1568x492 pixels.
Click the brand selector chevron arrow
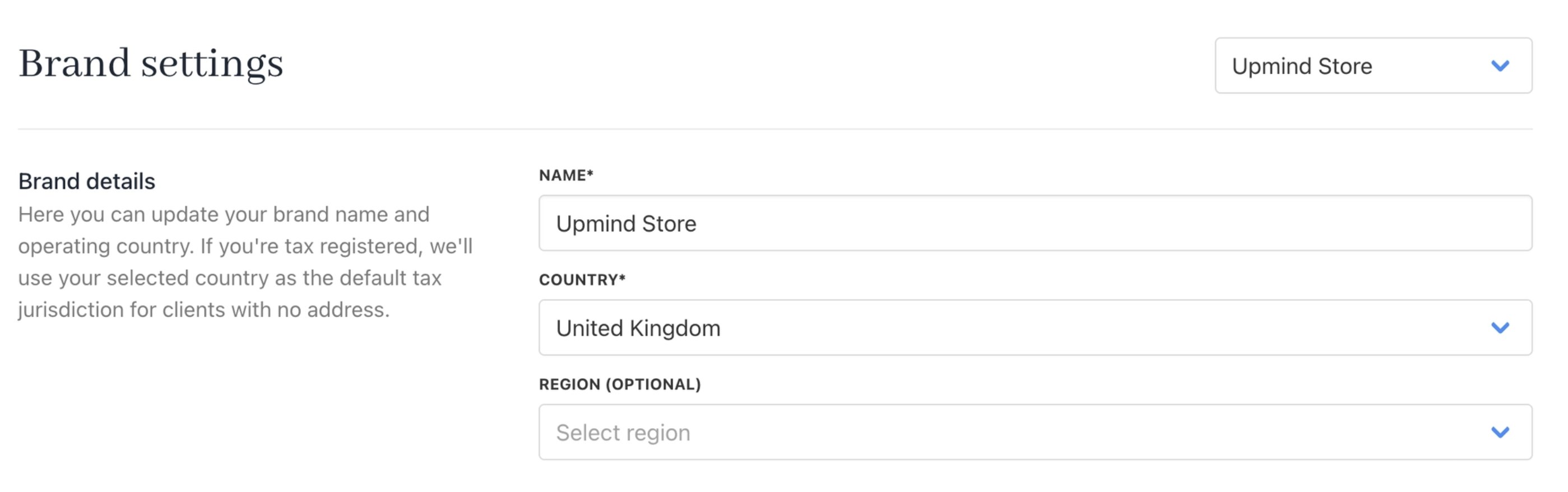point(1500,66)
